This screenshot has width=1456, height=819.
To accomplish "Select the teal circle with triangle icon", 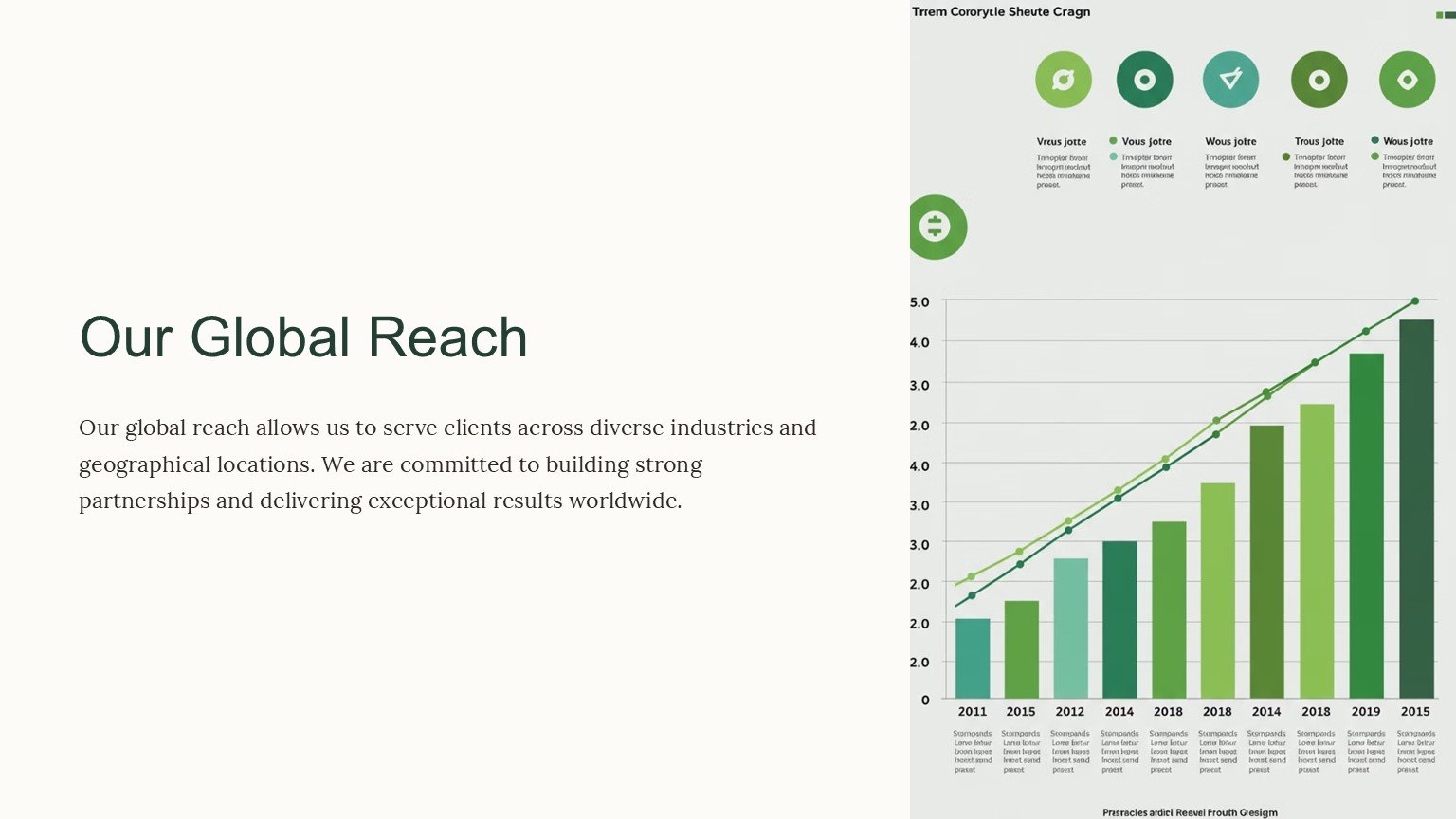I will tap(1230, 80).
